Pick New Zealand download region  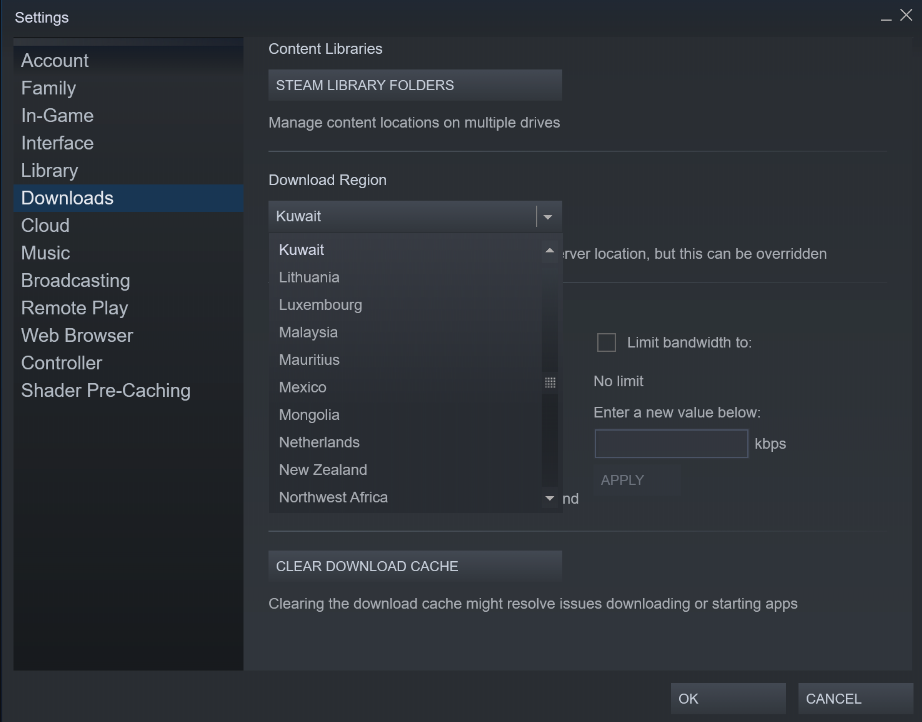(323, 470)
